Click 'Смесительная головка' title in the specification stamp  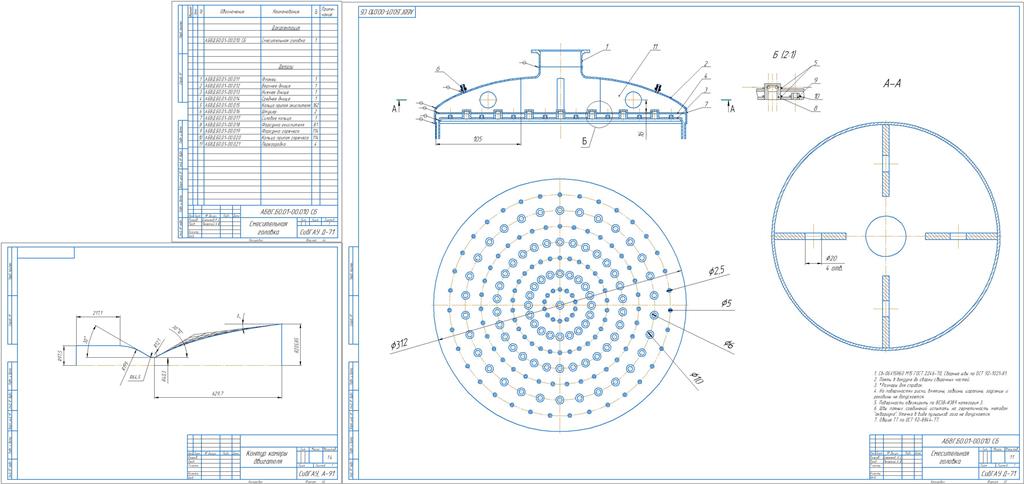[x=268, y=227]
